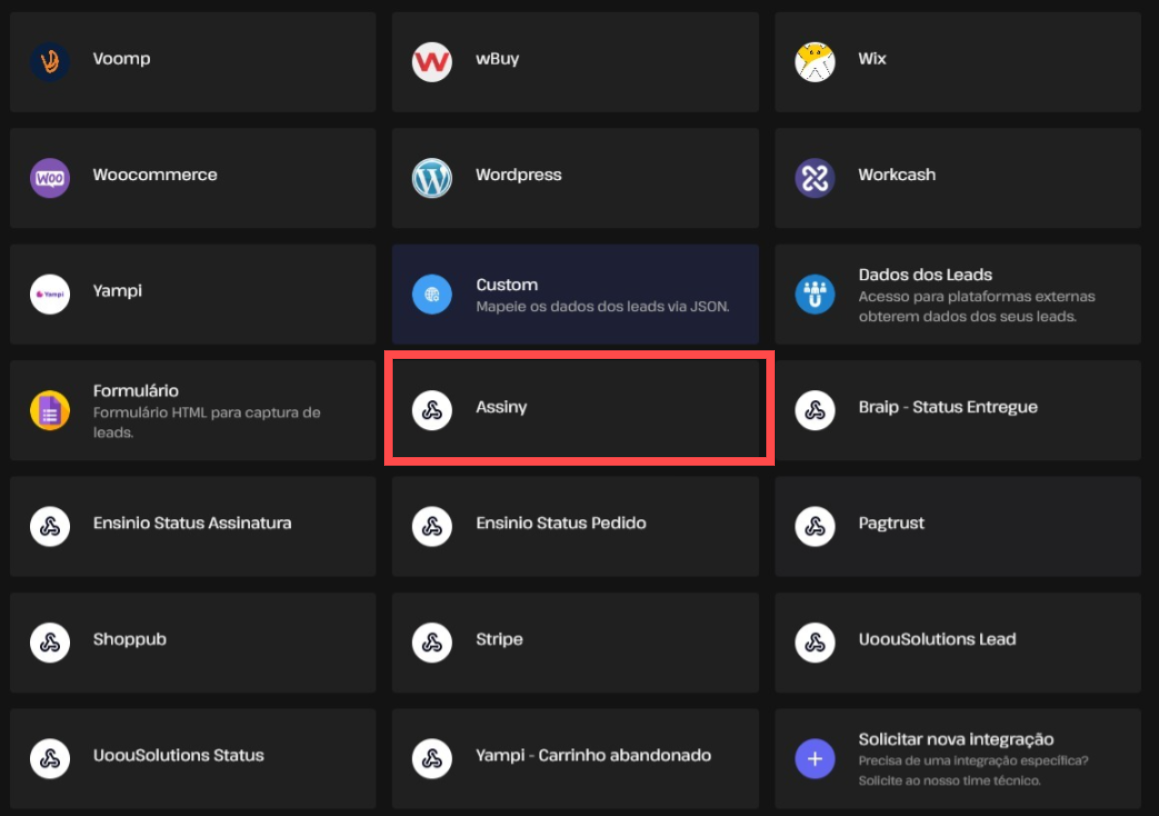Click the wBuy red W icon
This screenshot has width=1159, height=816.
tap(432, 61)
